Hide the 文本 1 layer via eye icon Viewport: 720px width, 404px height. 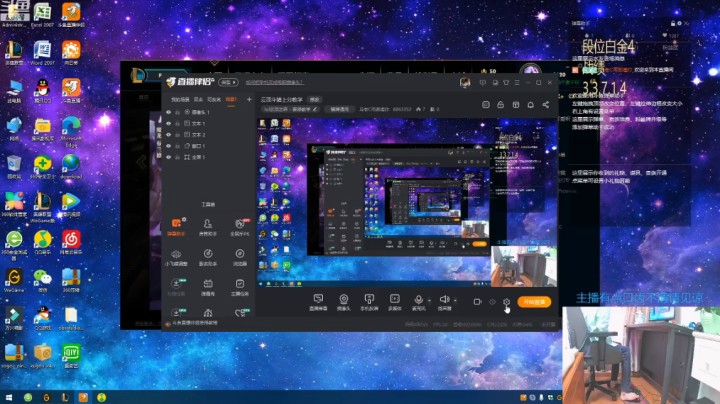point(169,123)
